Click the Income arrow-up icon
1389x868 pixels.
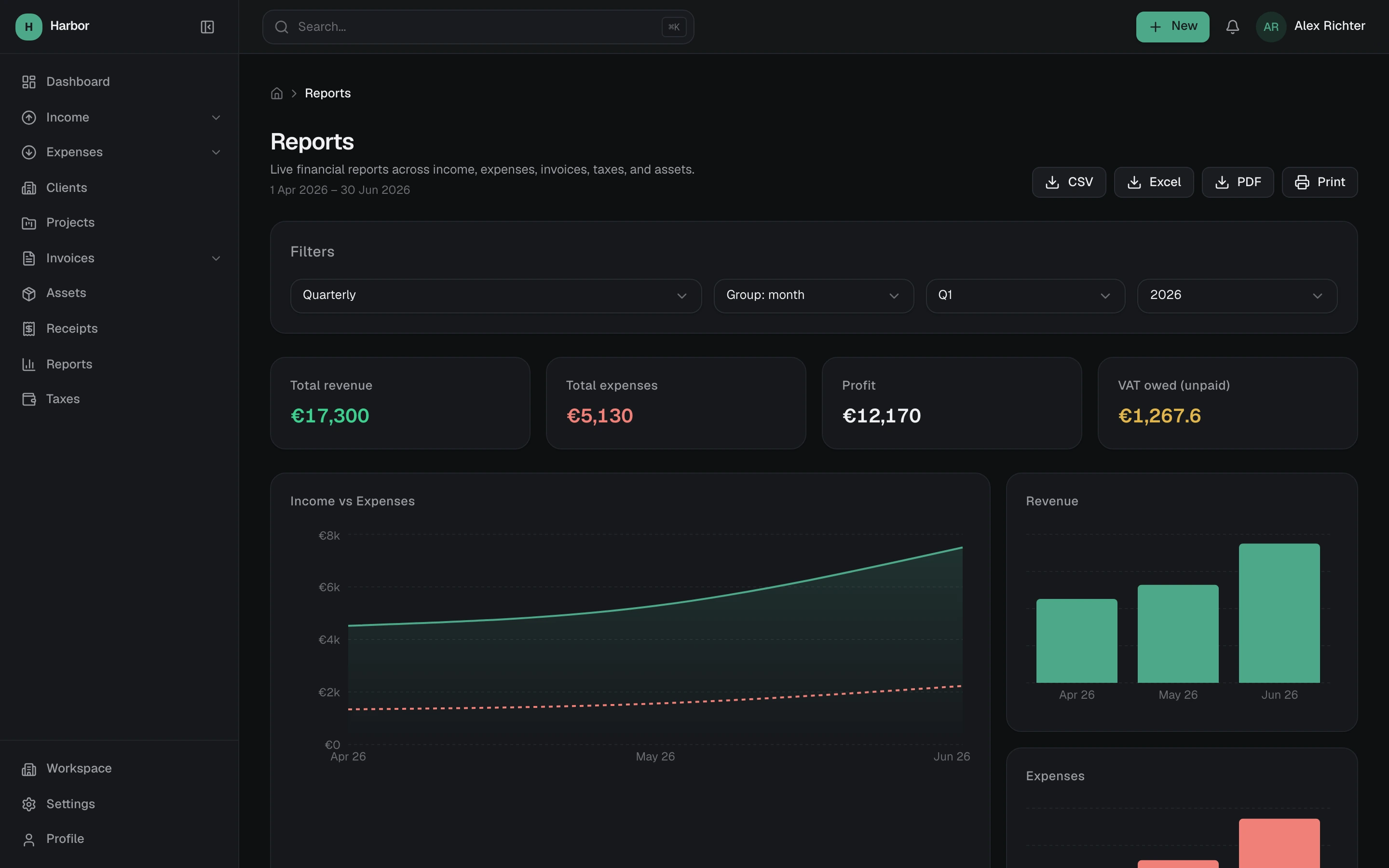[x=29, y=118]
